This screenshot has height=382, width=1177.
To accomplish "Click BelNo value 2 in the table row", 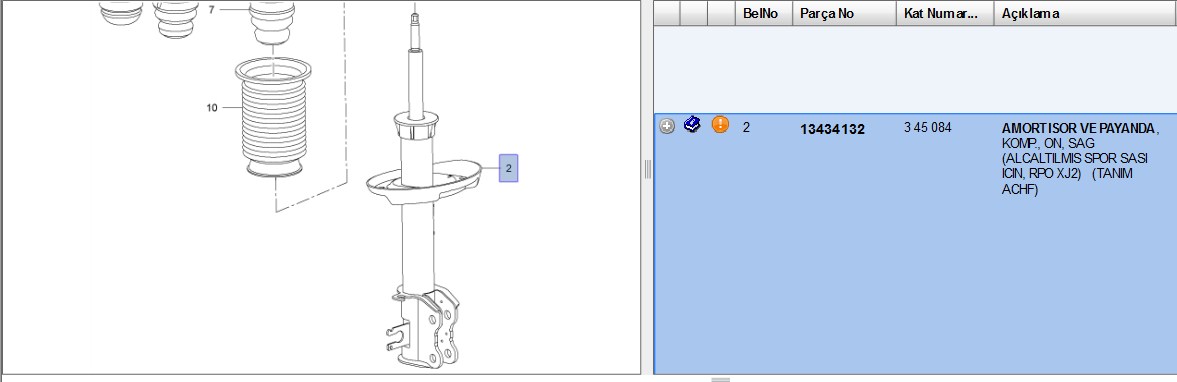I will click(746, 128).
